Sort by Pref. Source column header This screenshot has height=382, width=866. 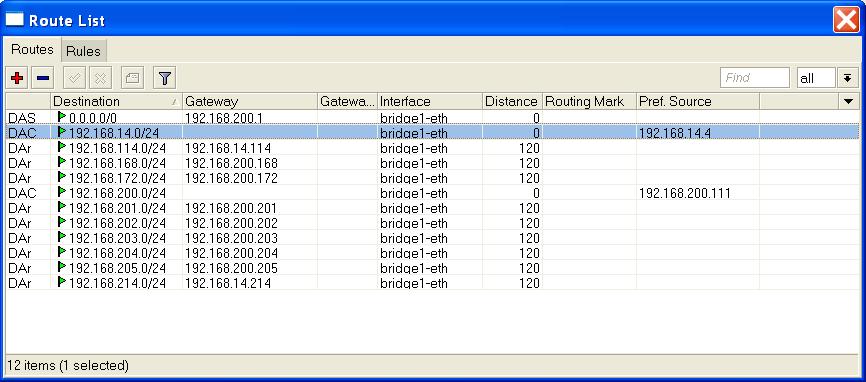[x=698, y=102]
